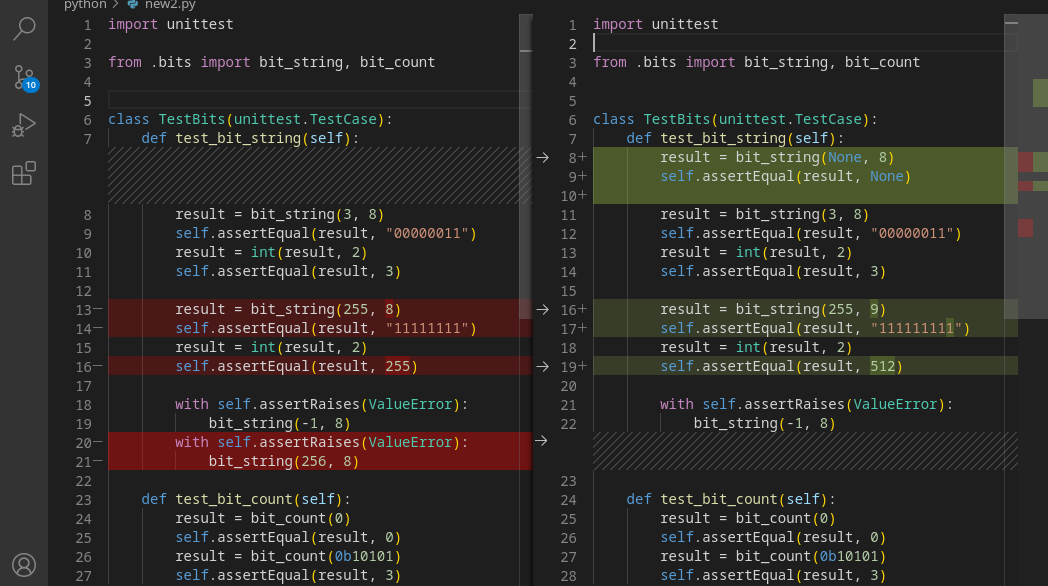The height and width of the screenshot is (586, 1048).
Task: Click added line 'self.assertEqual(result, 512)'
Action: pyautogui.click(x=781, y=366)
